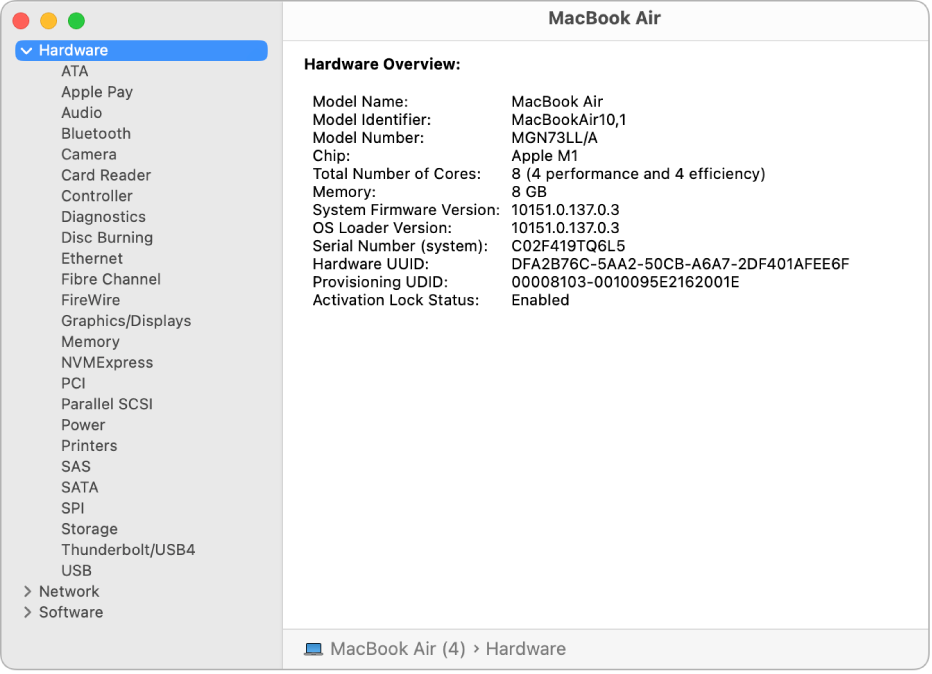Open the Graphics/Displays report
Screen dimensions: 932x674
click(x=126, y=320)
